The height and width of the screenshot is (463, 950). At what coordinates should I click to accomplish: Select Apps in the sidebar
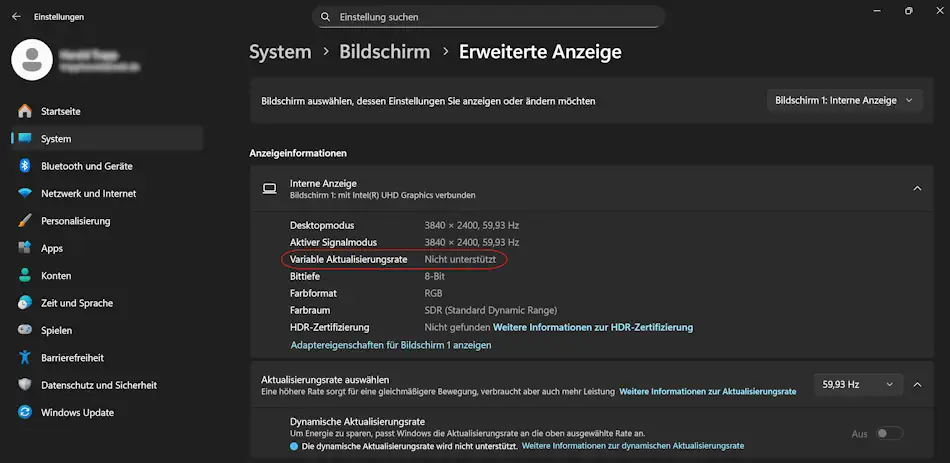(x=52, y=248)
